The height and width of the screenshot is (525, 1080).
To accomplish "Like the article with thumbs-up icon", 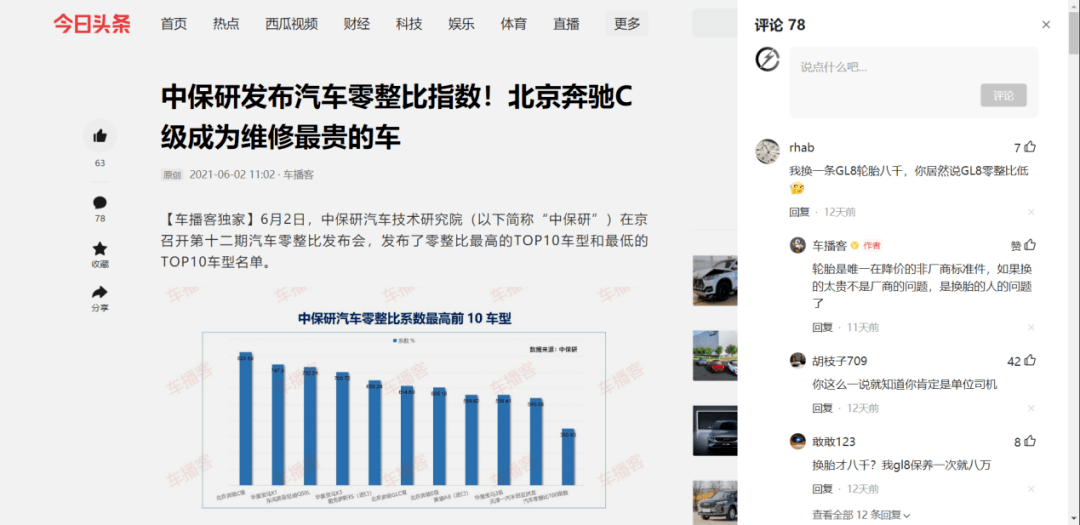I will coord(100,136).
